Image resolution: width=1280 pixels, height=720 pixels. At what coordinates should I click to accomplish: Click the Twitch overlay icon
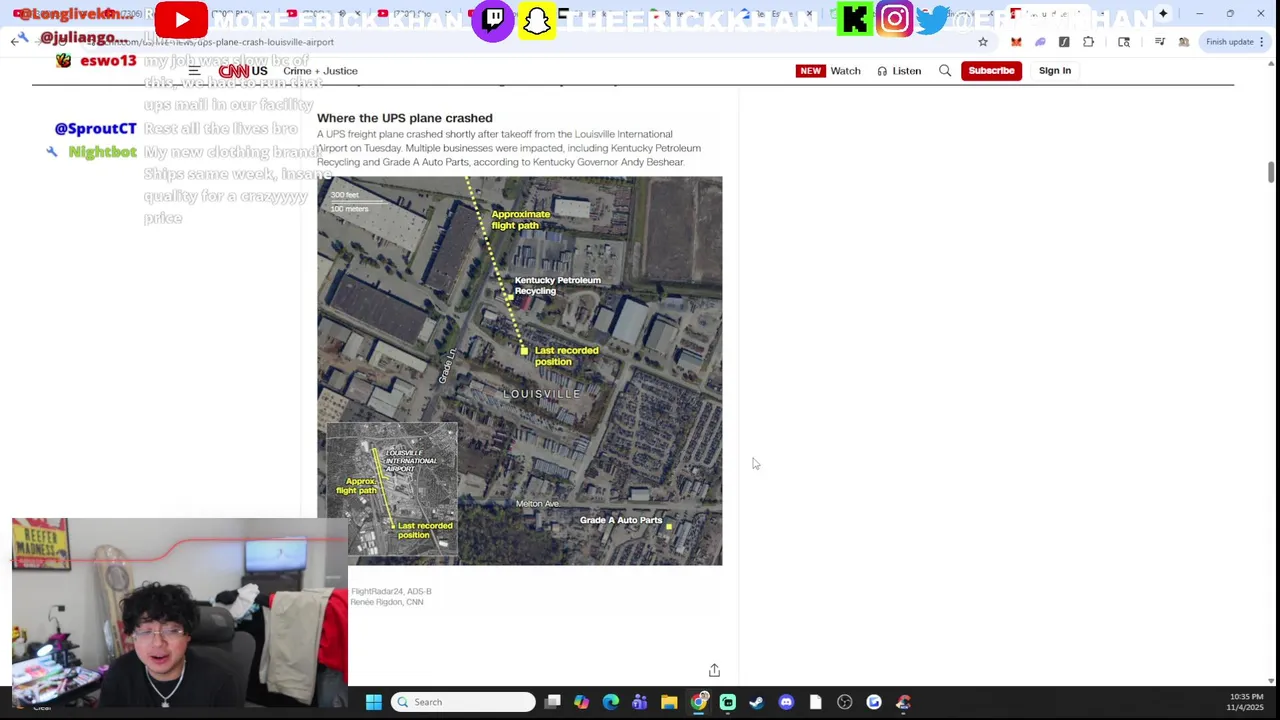493,20
